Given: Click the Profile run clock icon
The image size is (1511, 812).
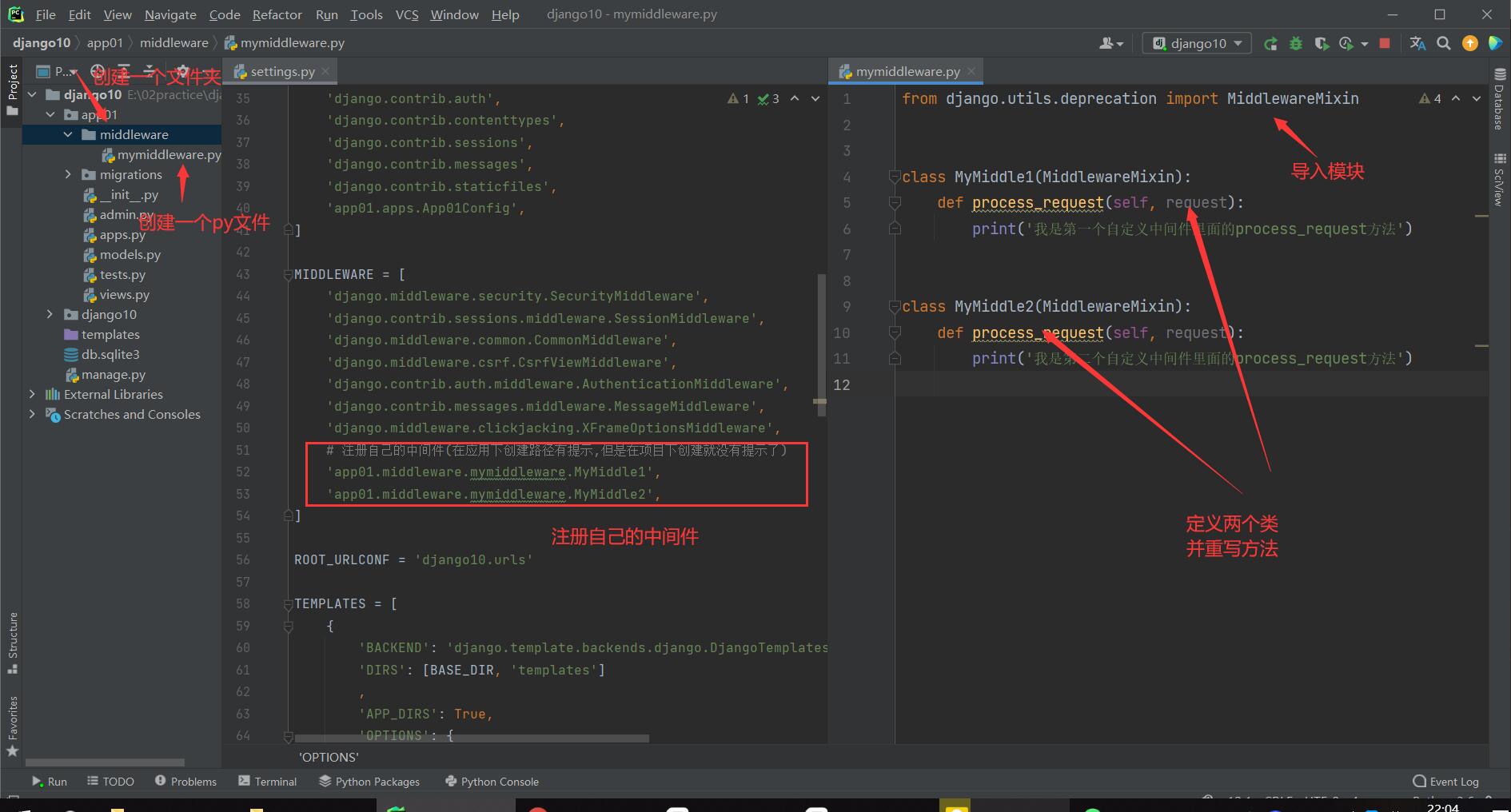Looking at the screenshot, I should pyautogui.click(x=1346, y=43).
